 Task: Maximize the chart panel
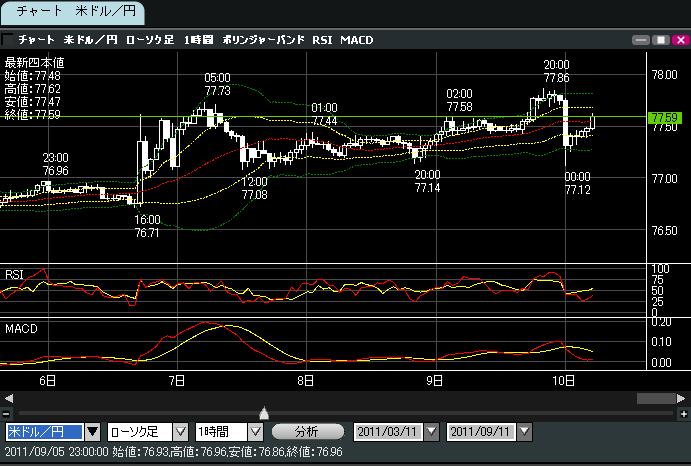[x=660, y=40]
